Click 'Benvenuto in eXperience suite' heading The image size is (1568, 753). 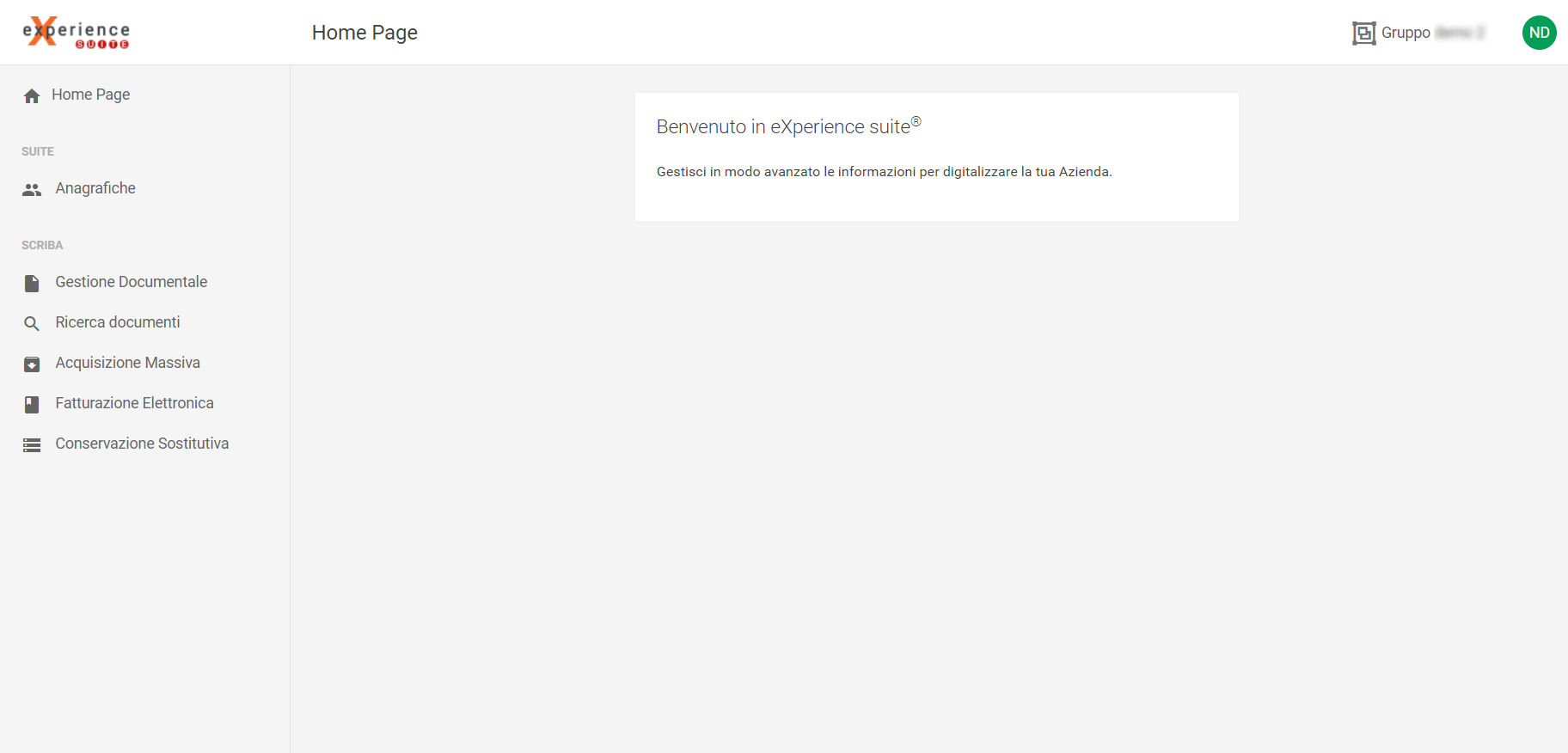[x=788, y=126]
